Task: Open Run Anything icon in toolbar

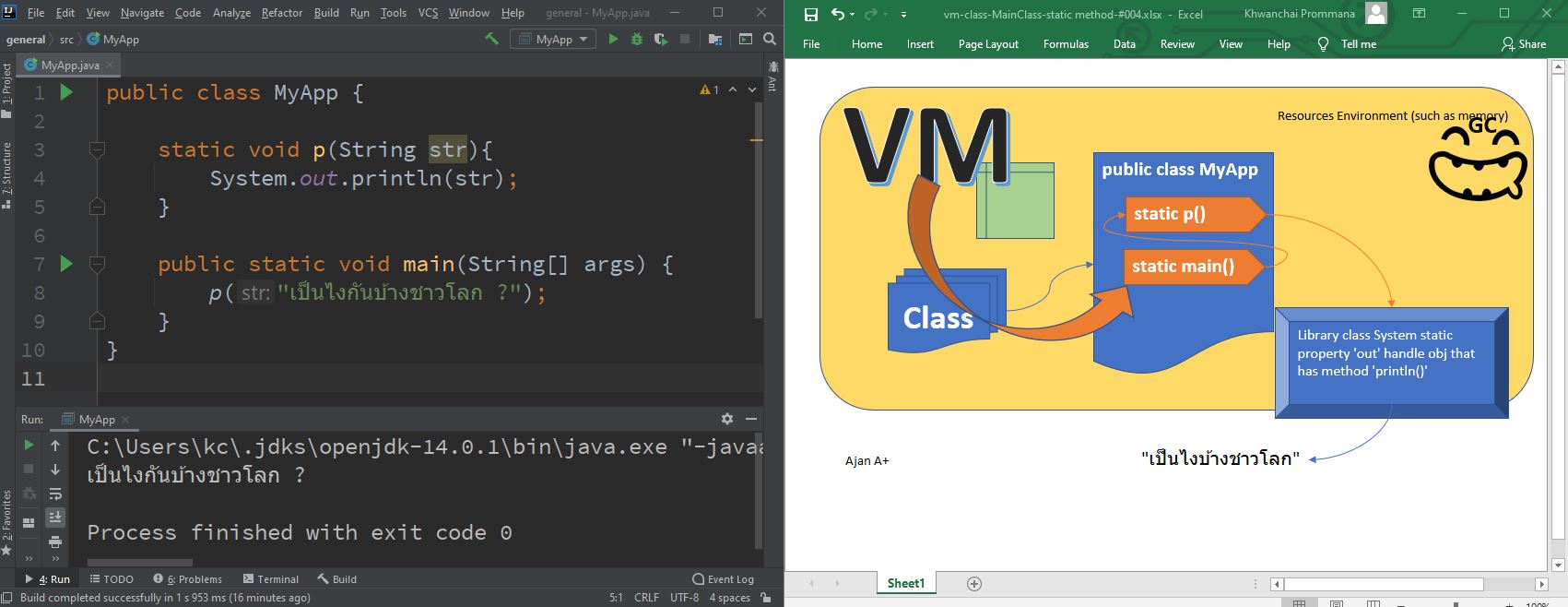Action: tap(746, 39)
